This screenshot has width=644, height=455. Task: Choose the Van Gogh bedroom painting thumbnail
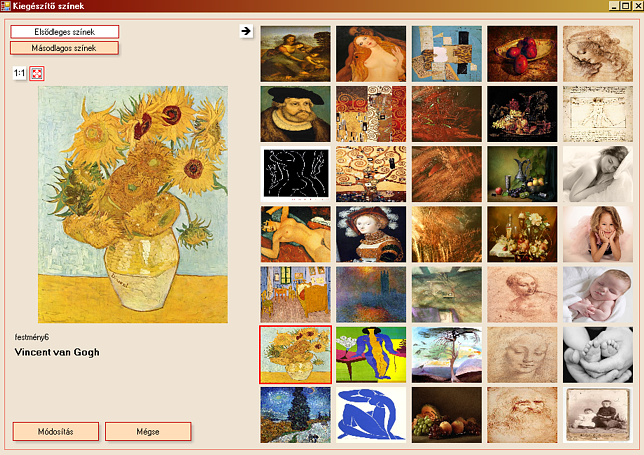click(295, 294)
